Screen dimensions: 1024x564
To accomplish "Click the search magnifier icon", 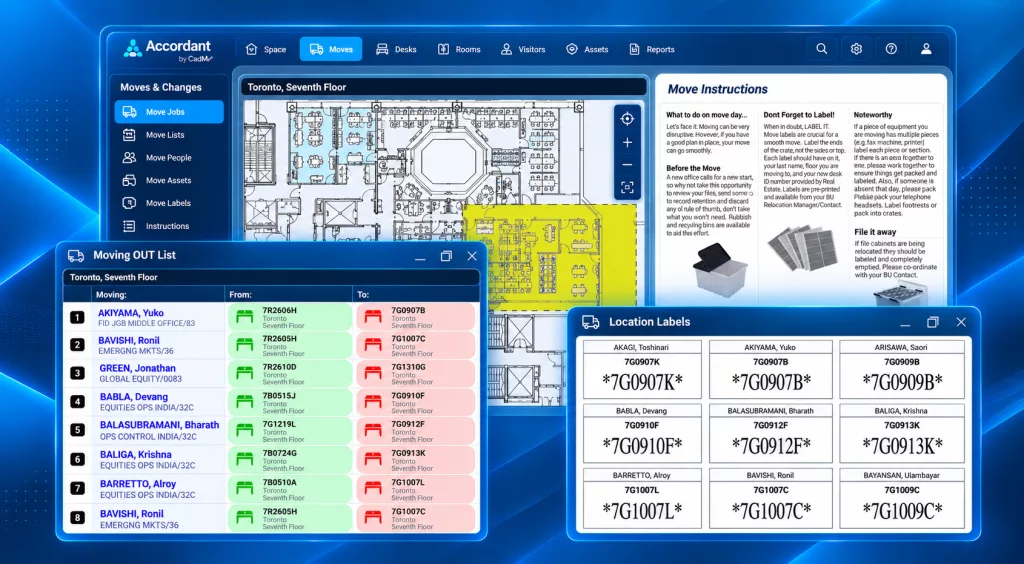I will [x=822, y=49].
